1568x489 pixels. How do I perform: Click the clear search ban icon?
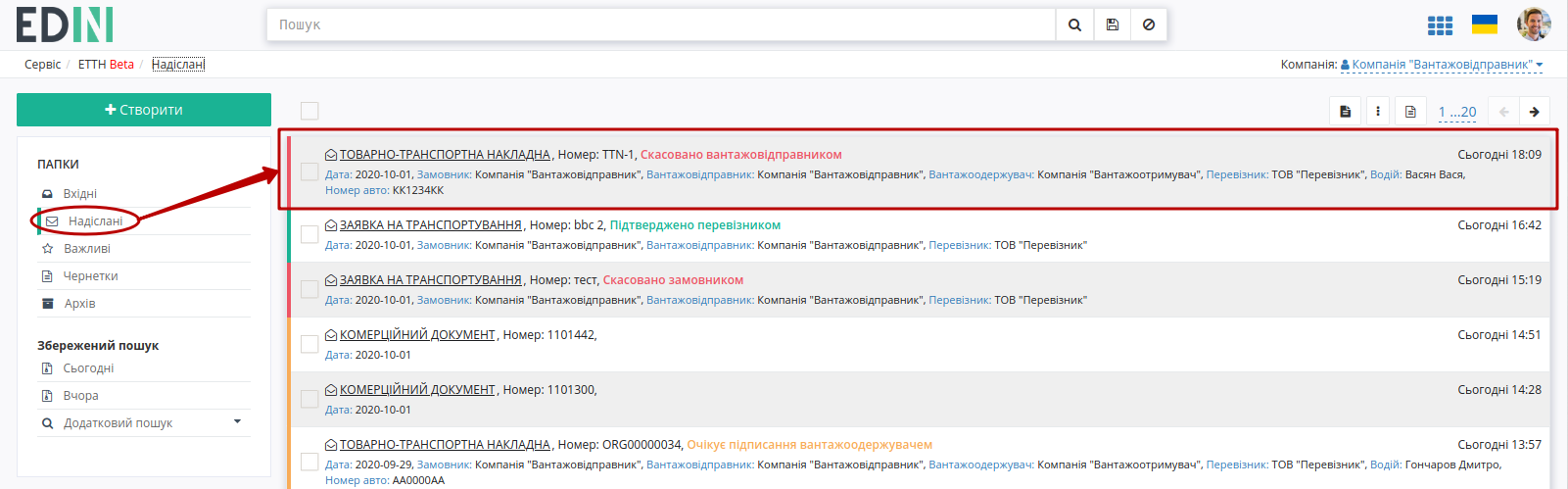click(x=1149, y=24)
